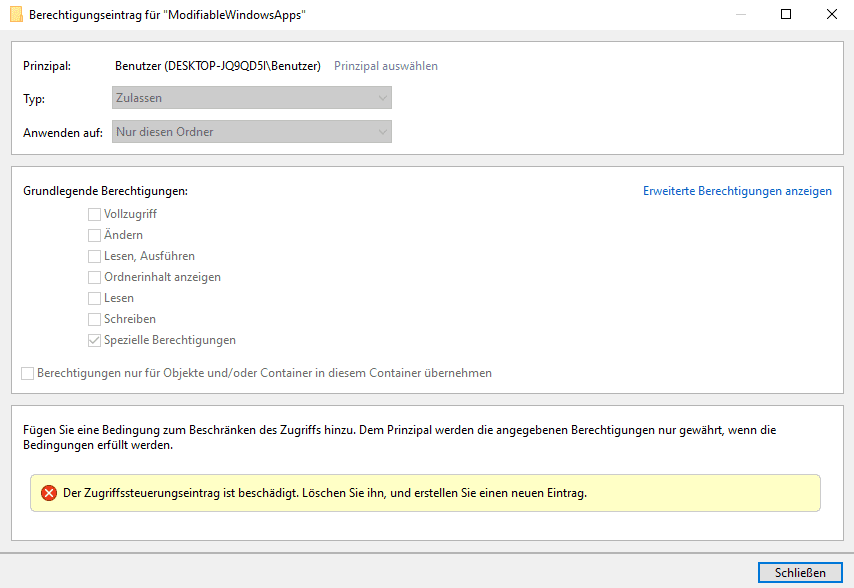Click the damaged access entry warning message
The width and height of the screenshot is (854, 588).
pos(325,493)
